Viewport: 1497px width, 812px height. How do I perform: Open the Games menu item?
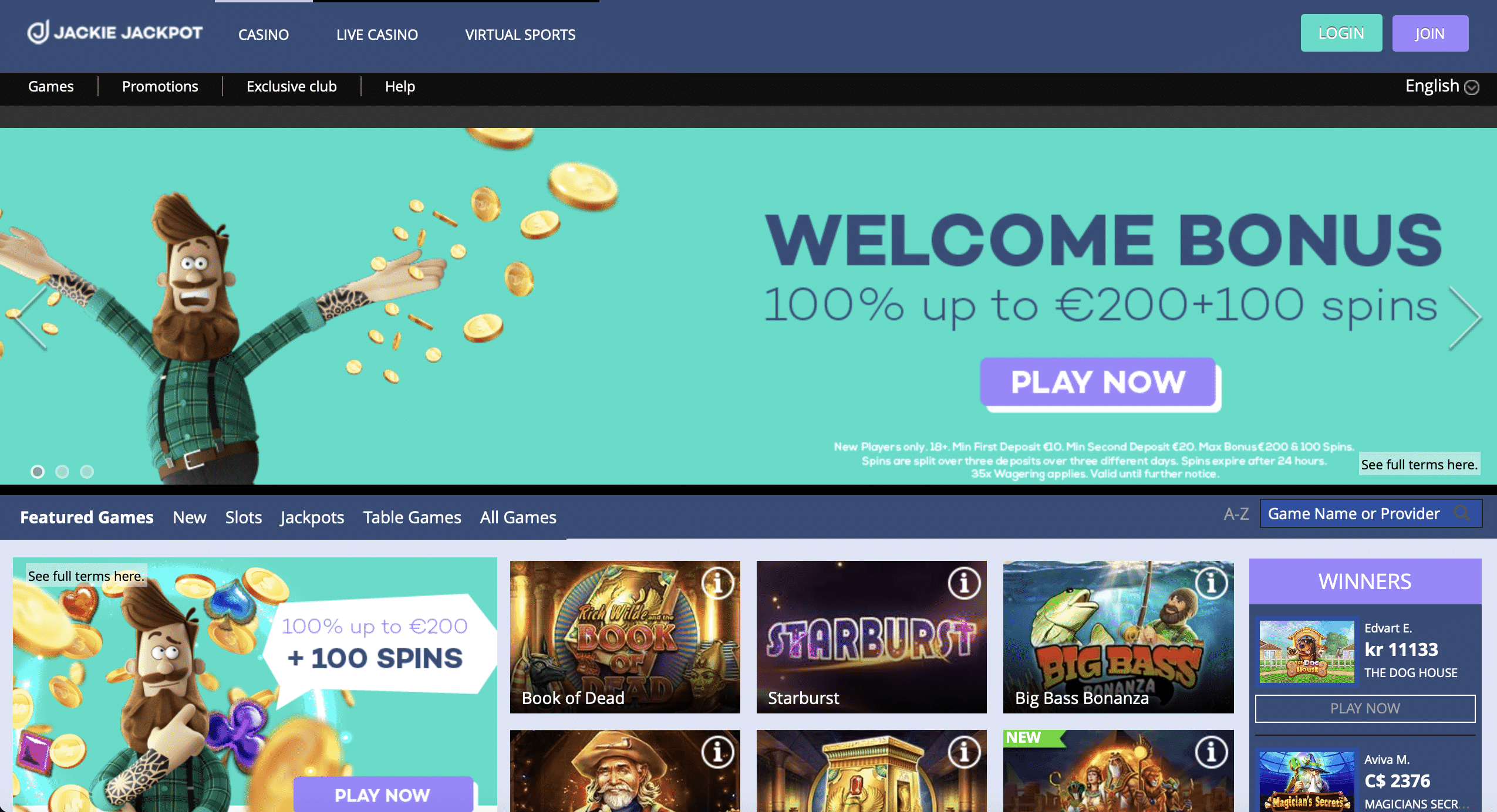[51, 86]
